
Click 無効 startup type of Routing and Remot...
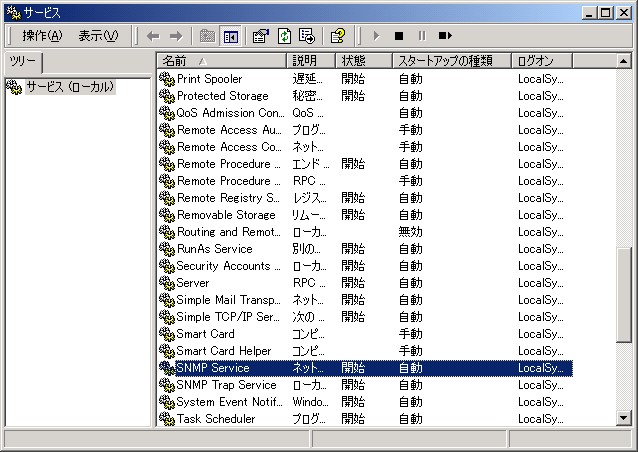pos(411,232)
